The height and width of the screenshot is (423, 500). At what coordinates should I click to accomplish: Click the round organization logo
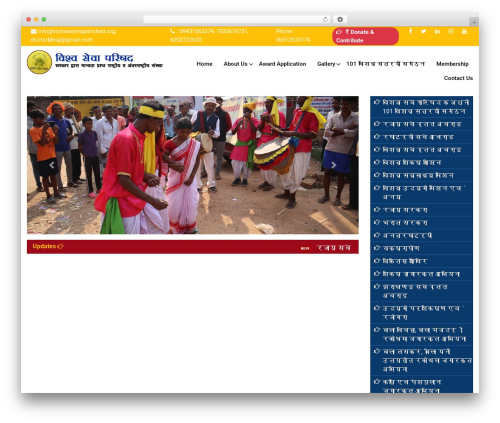point(39,62)
